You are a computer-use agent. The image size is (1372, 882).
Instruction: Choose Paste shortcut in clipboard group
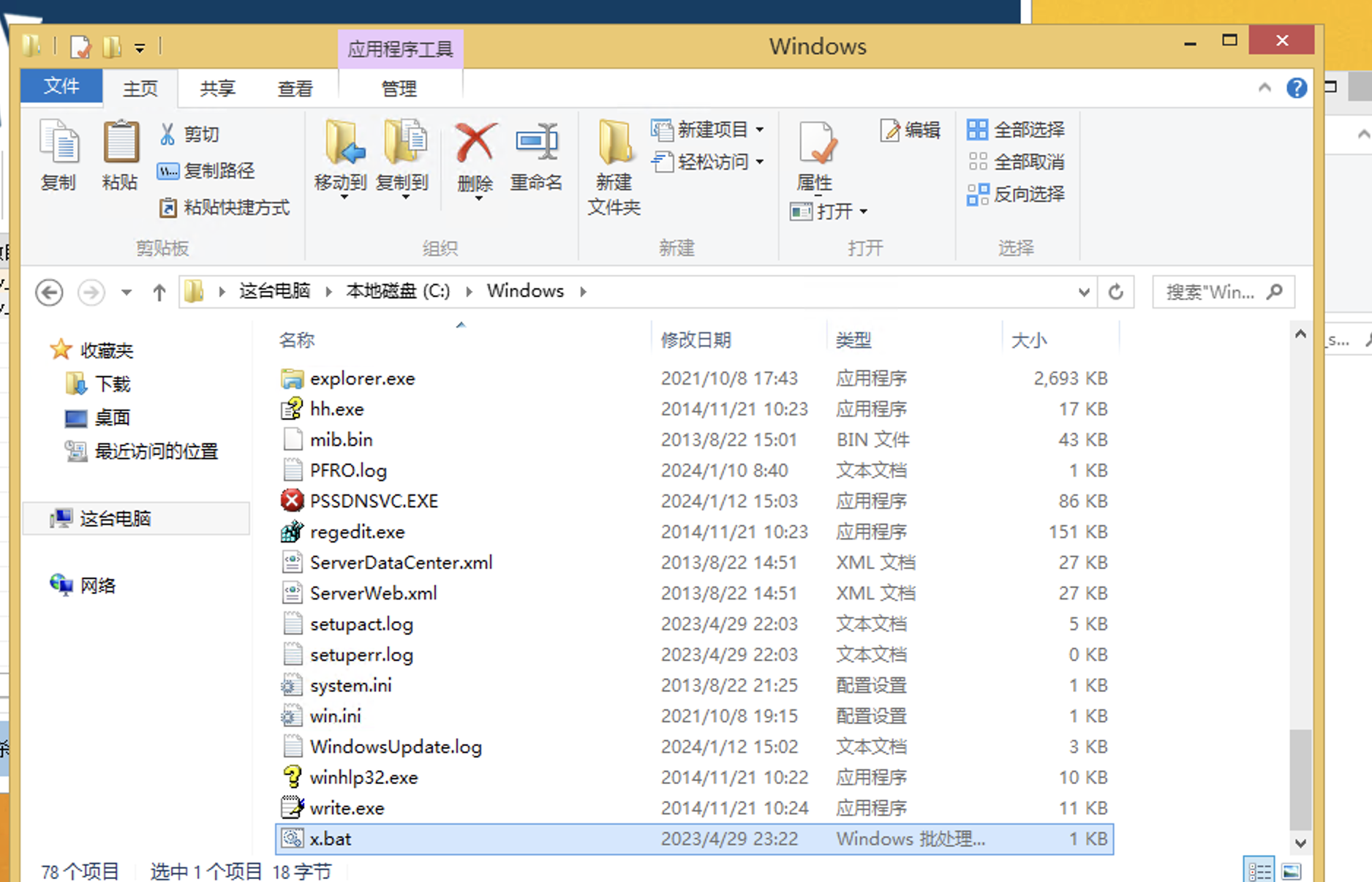(x=224, y=208)
